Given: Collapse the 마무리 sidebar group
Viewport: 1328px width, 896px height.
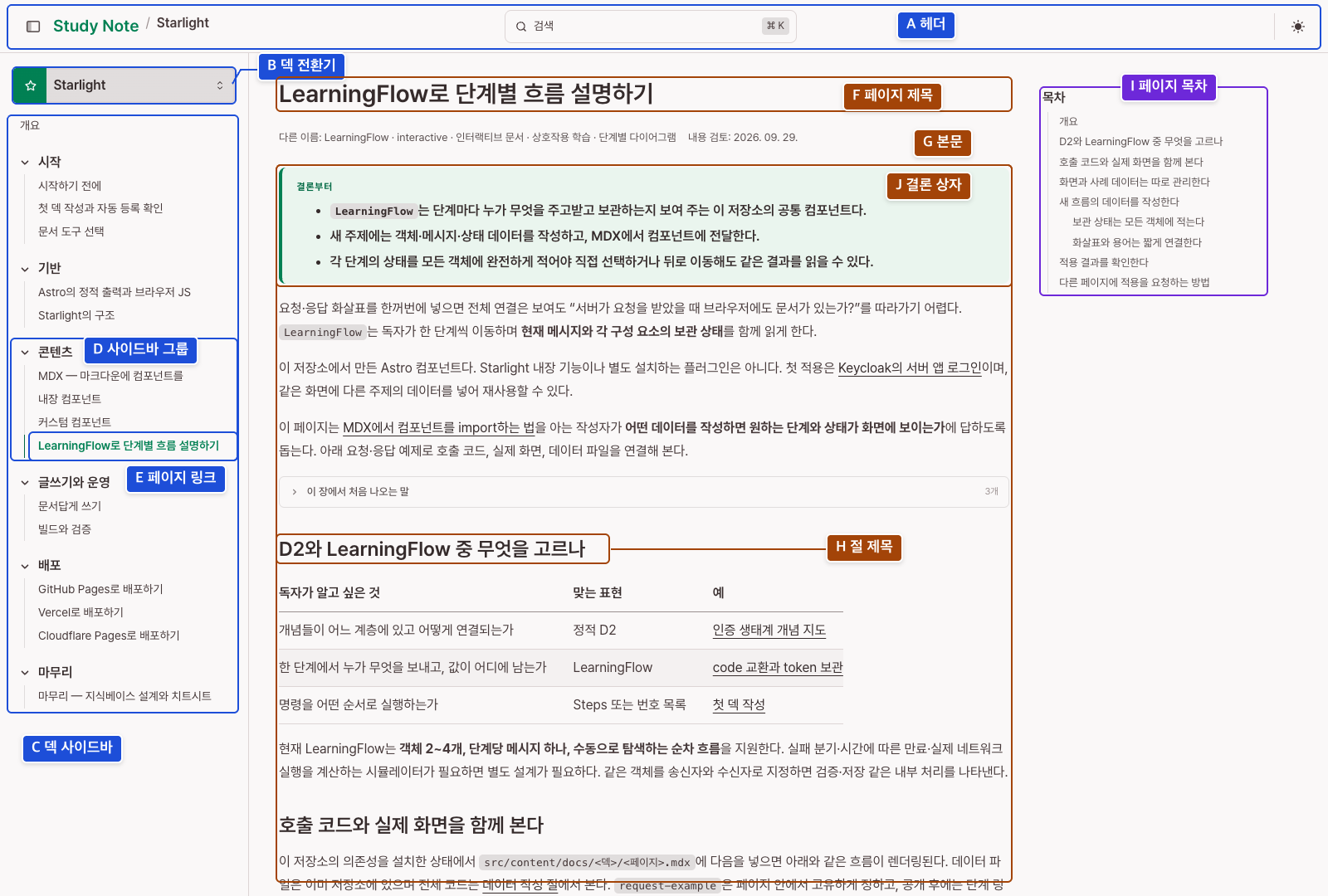Looking at the screenshot, I should 25,673.
